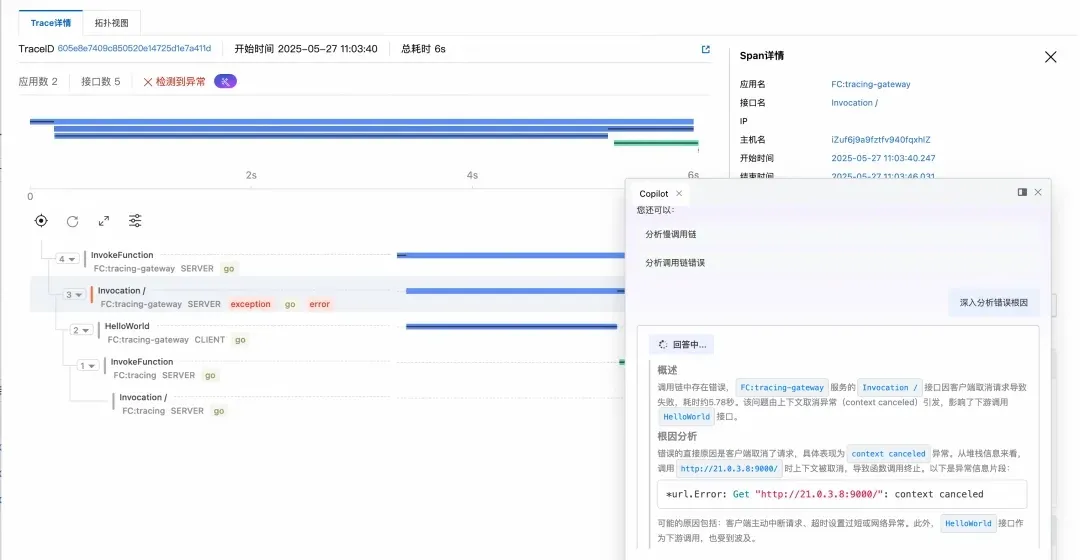Click the purple Copilot badge icon
Screen dimensions: 1080x560
point(225,81)
